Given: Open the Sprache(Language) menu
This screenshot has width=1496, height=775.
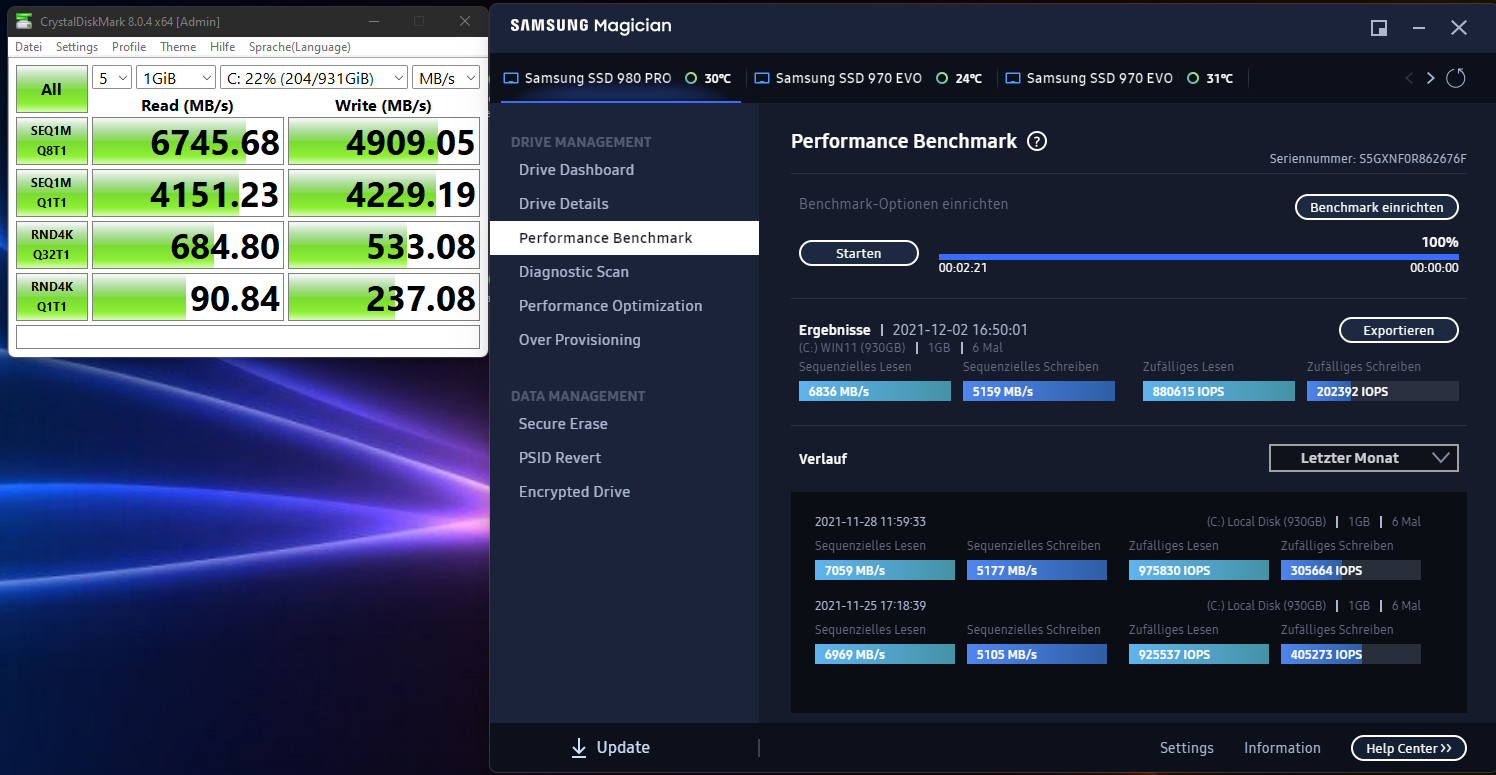Looking at the screenshot, I should (300, 47).
